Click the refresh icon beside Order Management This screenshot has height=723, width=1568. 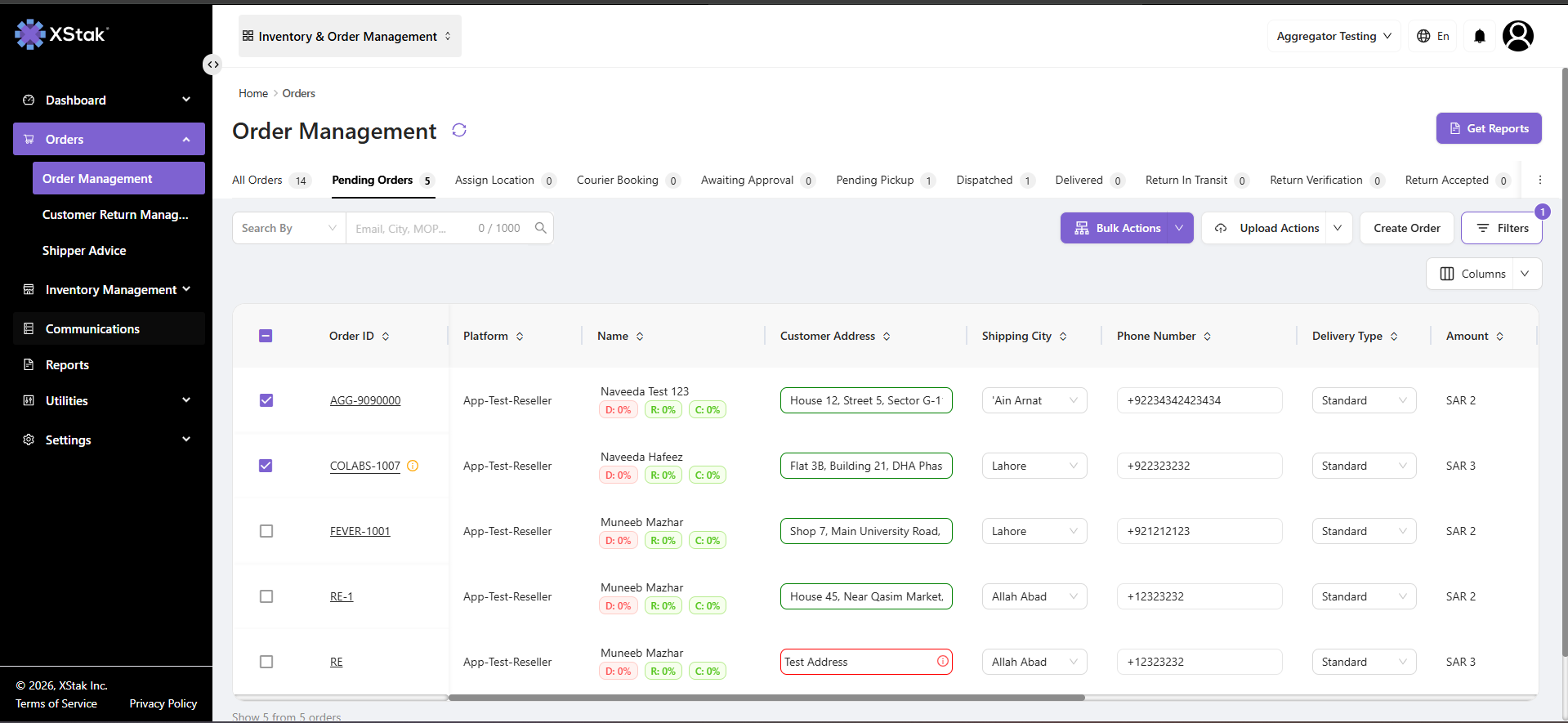pos(459,131)
